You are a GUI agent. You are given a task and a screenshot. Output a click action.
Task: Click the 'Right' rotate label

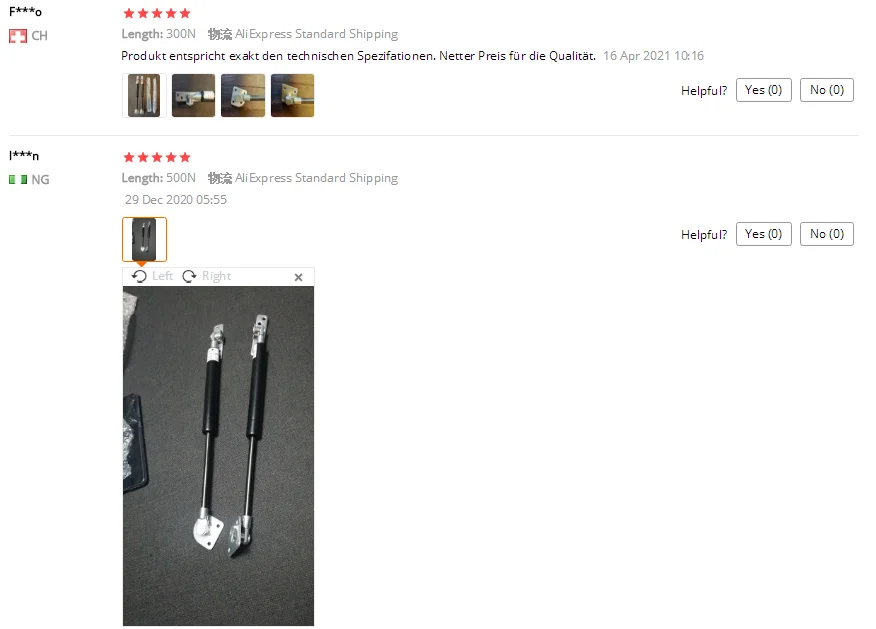click(x=217, y=276)
